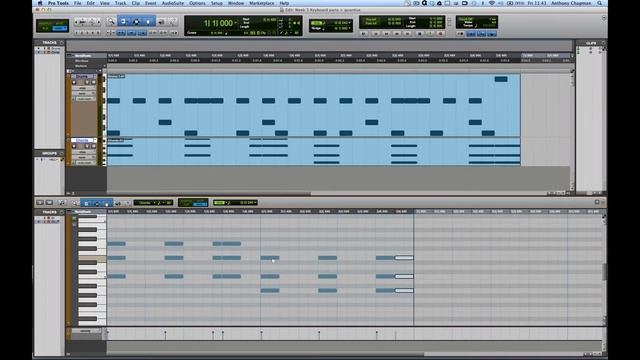
Task: Click the Bars|Beats ruler label
Action: click(x=83, y=56)
